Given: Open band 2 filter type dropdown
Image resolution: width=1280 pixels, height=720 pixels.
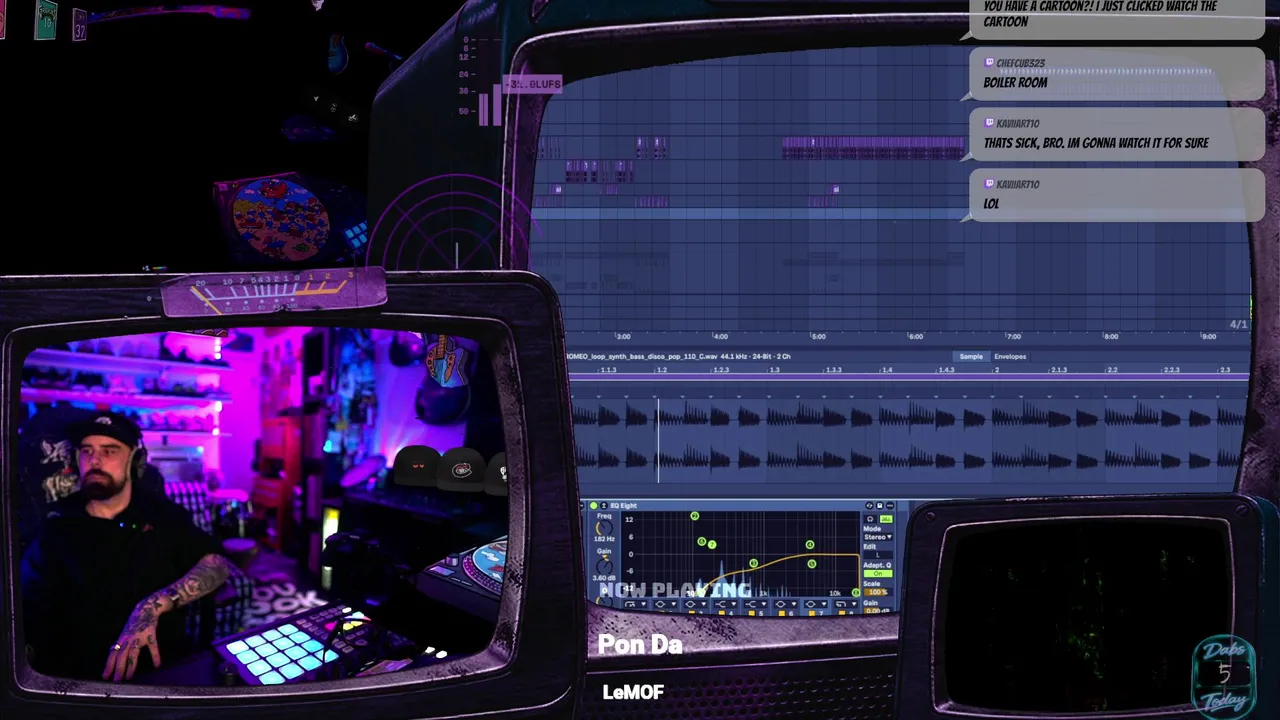Looking at the screenshot, I should click(665, 604).
